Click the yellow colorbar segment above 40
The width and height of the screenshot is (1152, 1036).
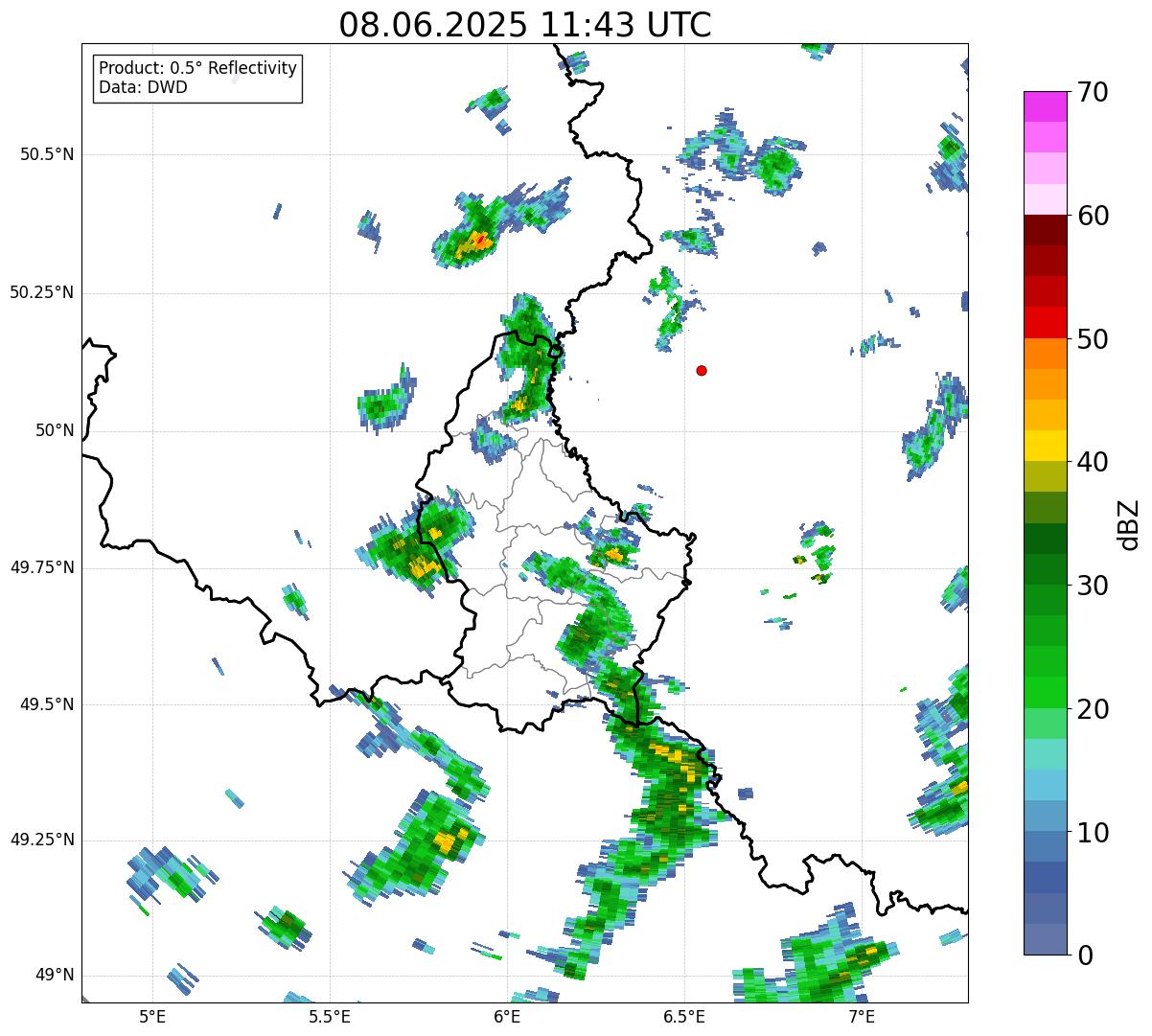pos(1045,446)
